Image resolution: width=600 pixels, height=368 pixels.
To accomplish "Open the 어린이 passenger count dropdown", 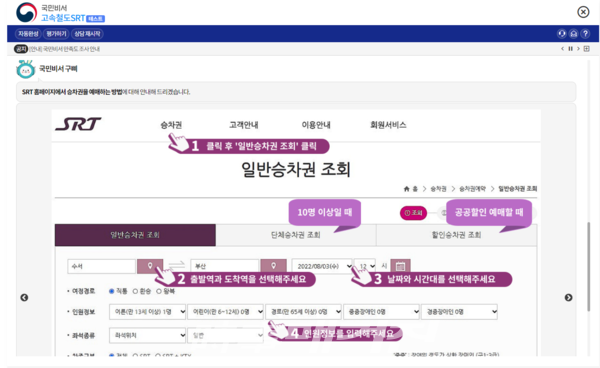I will tap(225, 312).
